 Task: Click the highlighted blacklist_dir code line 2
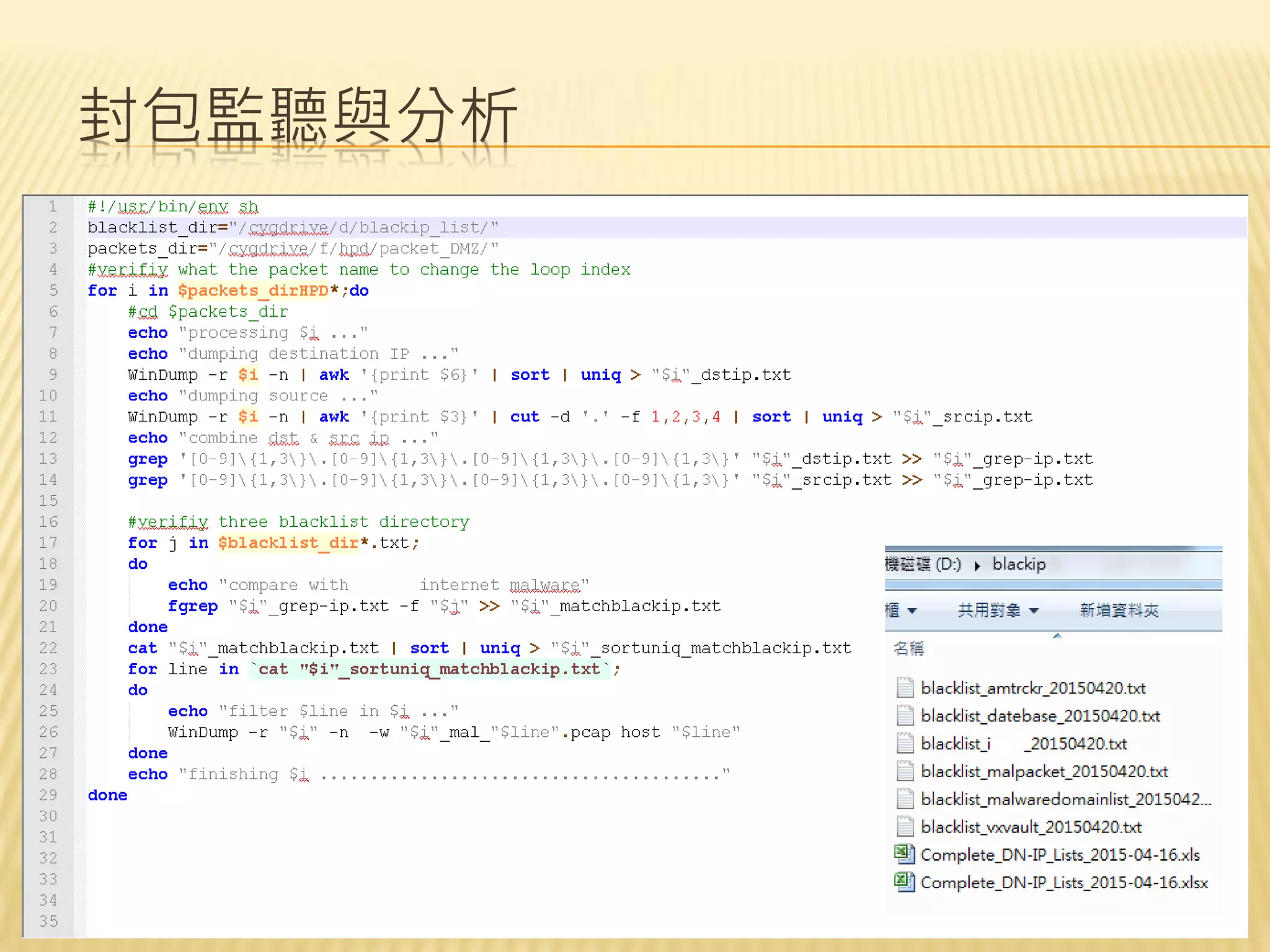[x=293, y=227]
